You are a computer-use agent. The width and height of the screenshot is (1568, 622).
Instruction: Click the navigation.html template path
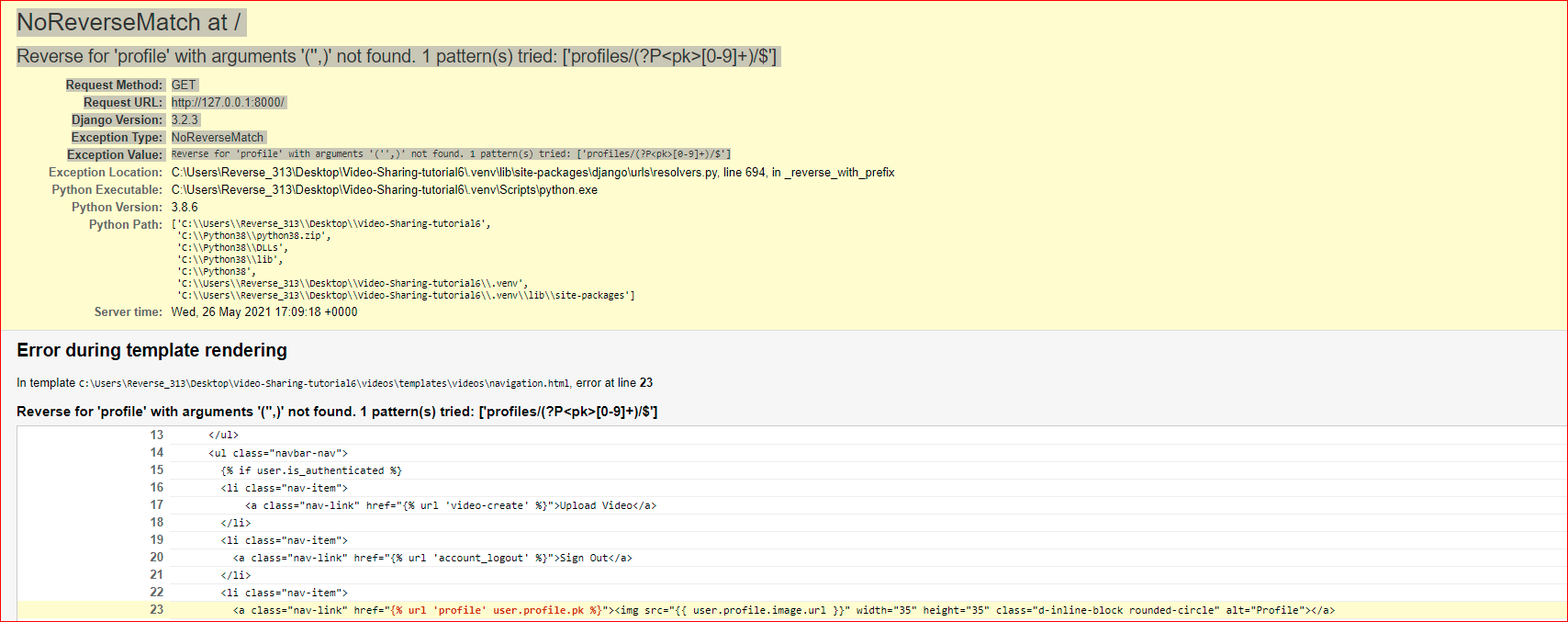(x=324, y=383)
